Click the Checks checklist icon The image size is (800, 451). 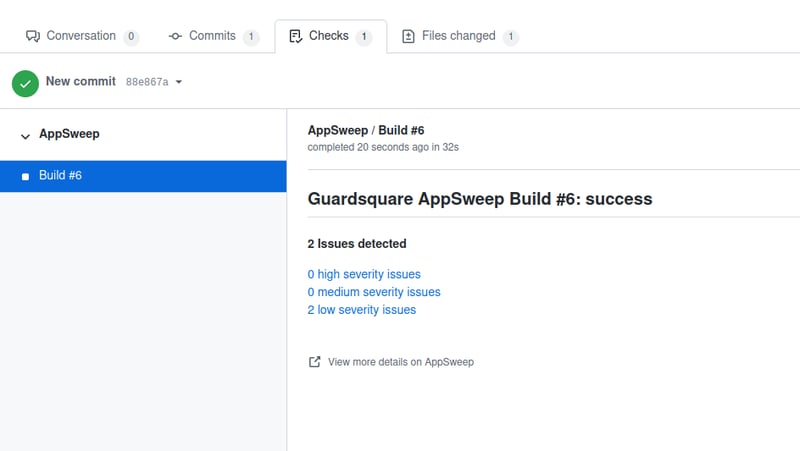point(295,36)
